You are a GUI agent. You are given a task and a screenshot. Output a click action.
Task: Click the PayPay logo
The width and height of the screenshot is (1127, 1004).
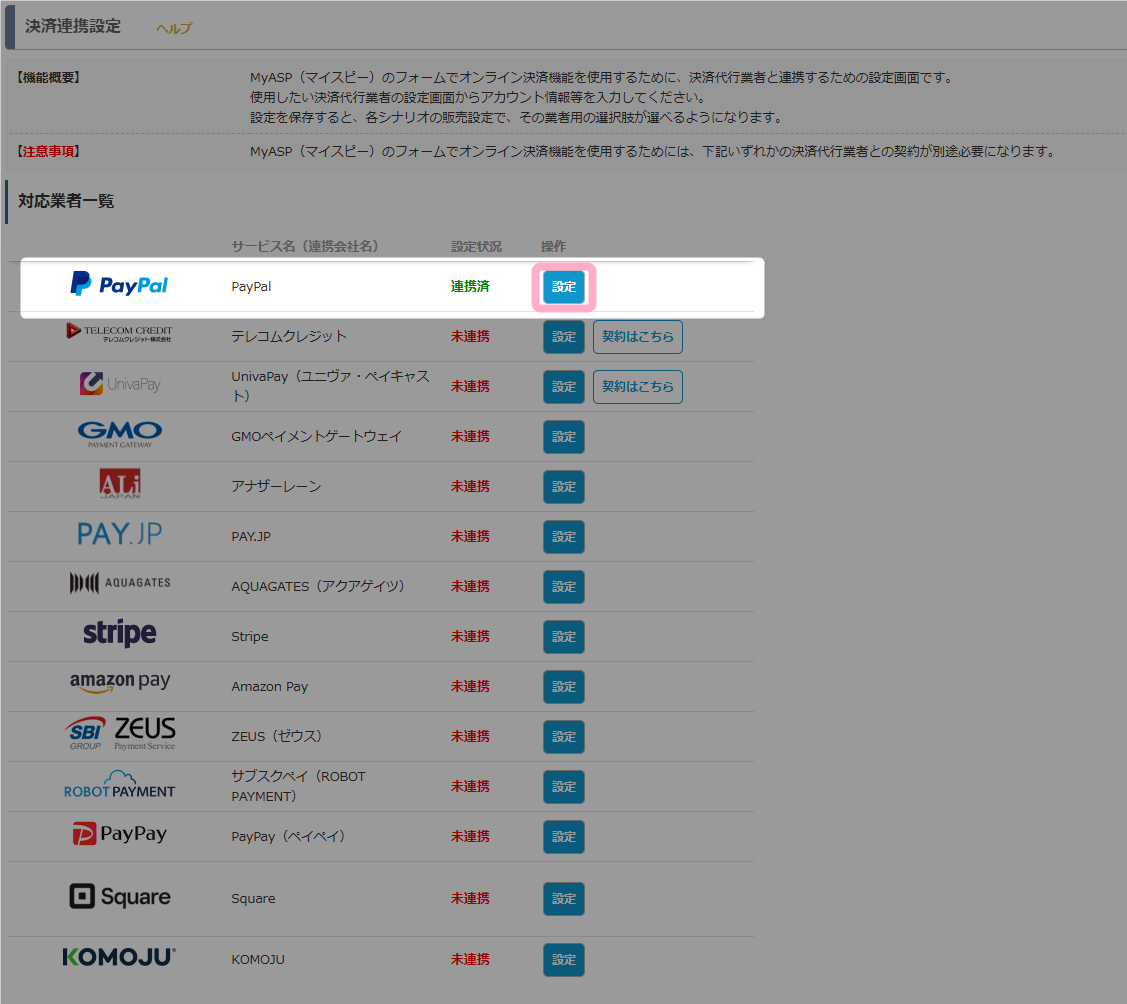tap(119, 834)
